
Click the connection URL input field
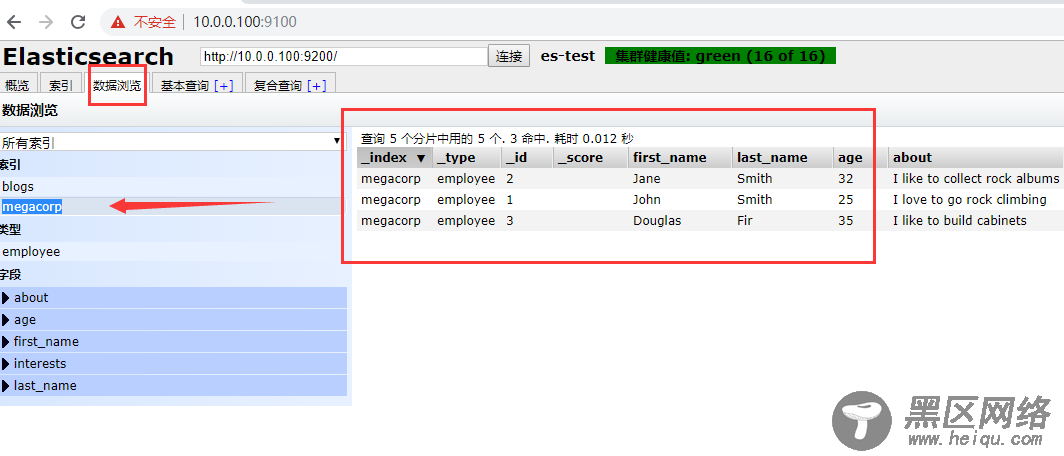(343, 56)
